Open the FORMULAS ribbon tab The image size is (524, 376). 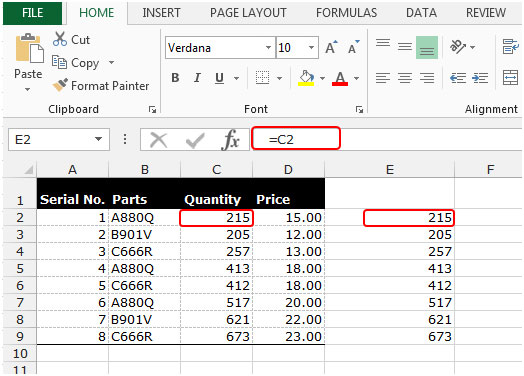click(347, 13)
